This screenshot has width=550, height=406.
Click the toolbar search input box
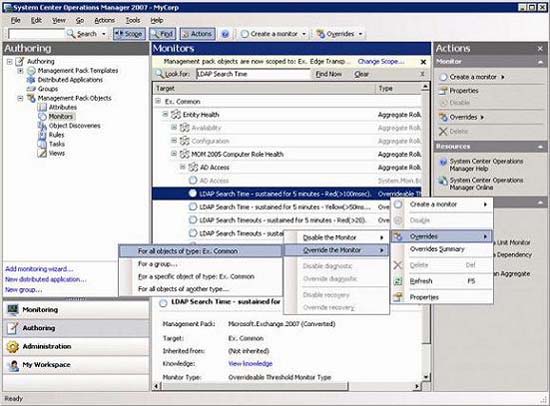(36, 34)
